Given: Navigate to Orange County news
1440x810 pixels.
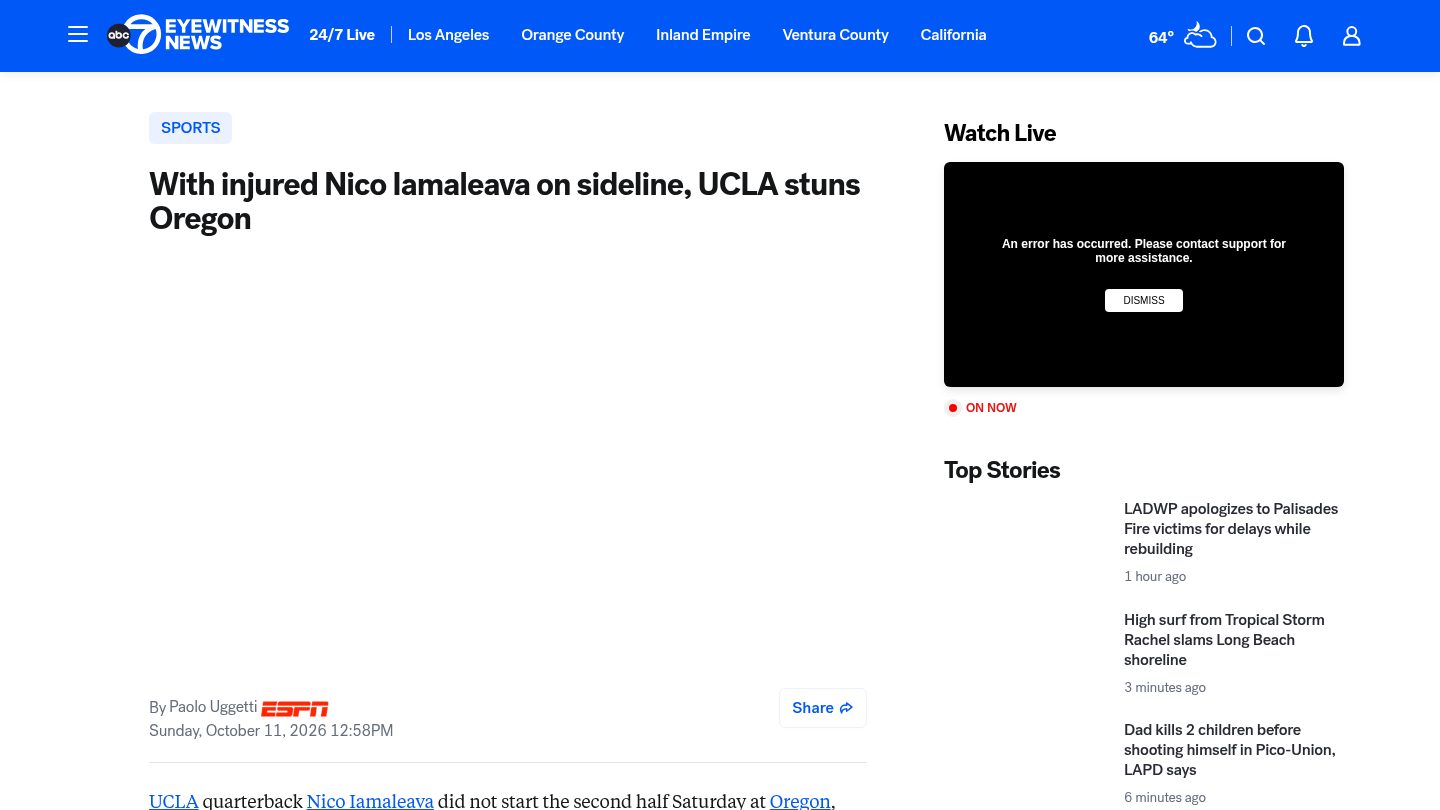Looking at the screenshot, I should tap(573, 35).
